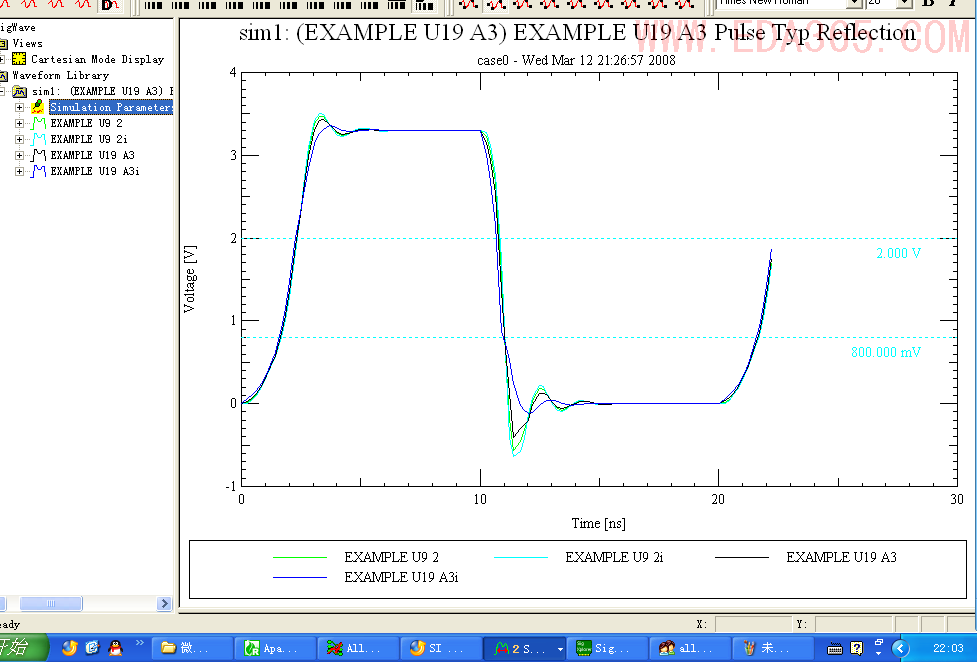Select the Simulation Parameters tree item
The image size is (978, 662).
(x=111, y=107)
